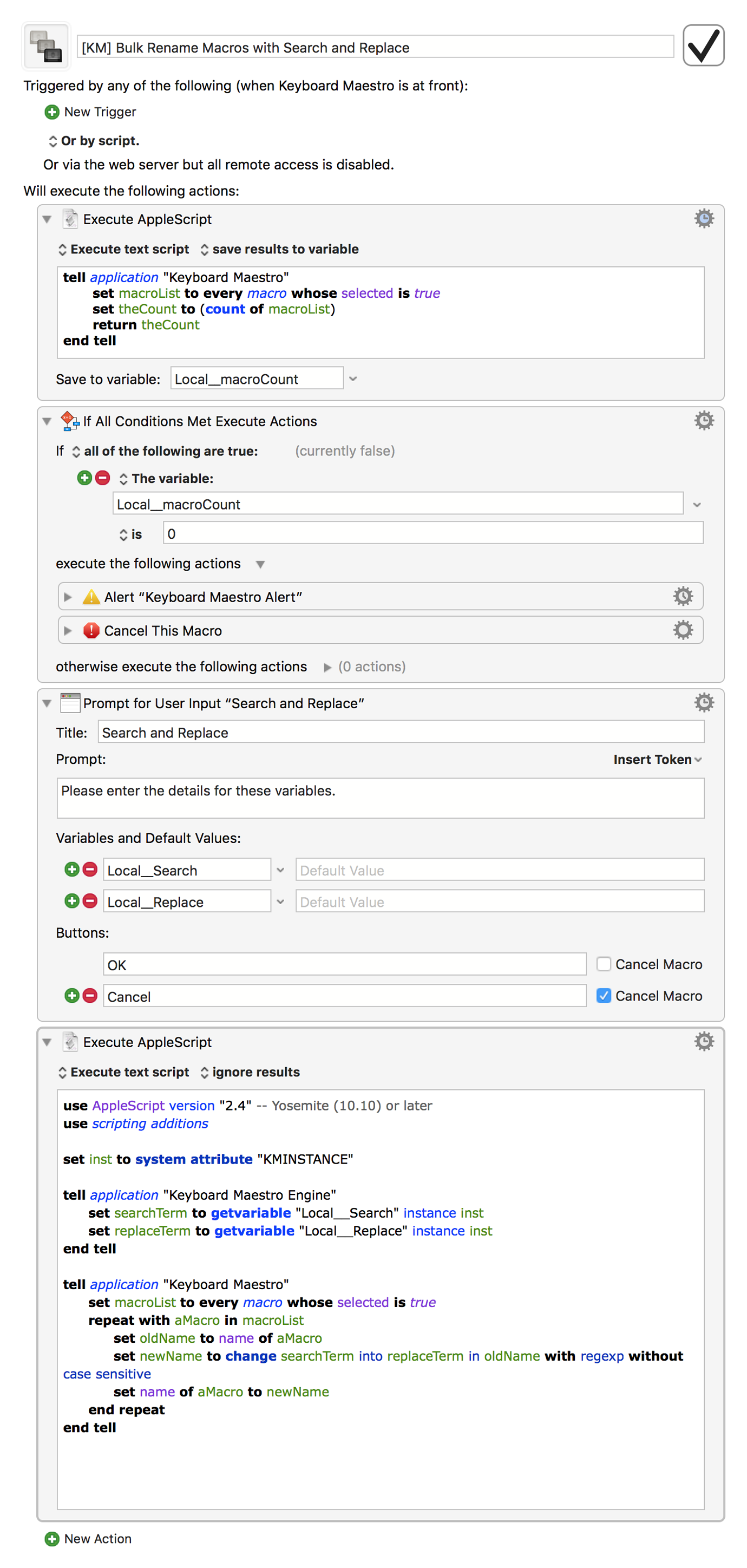Collapse the If All Conditions Met action

pos(47,421)
